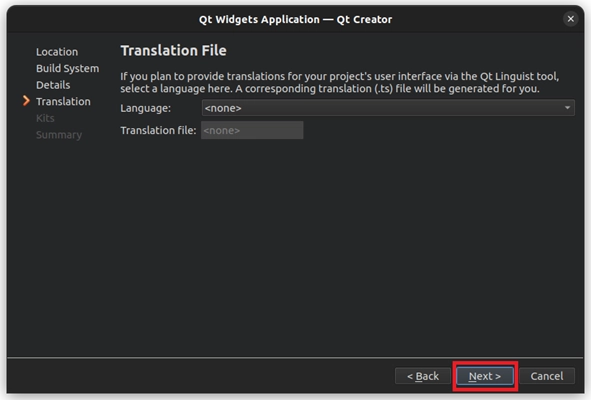Click the Next button
591x400 pixels.
click(x=485, y=376)
